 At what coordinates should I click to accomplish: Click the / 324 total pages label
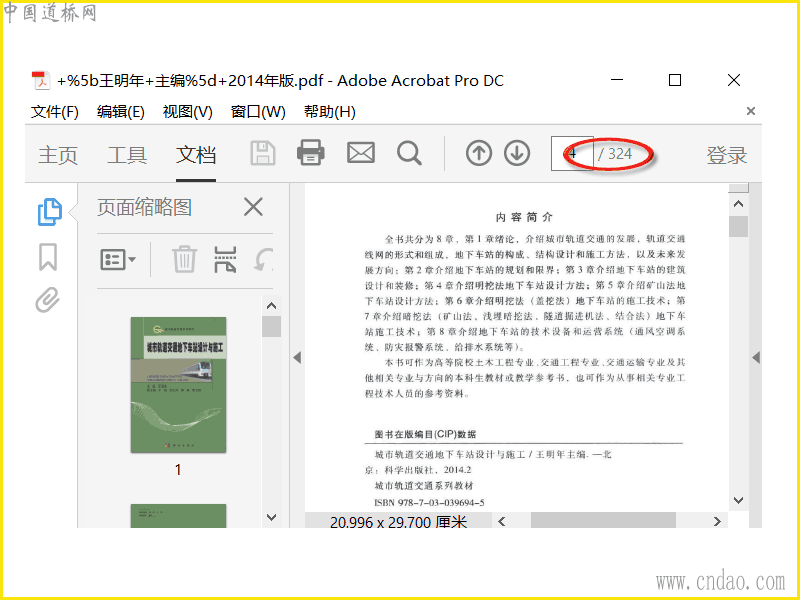pyautogui.click(x=615, y=154)
